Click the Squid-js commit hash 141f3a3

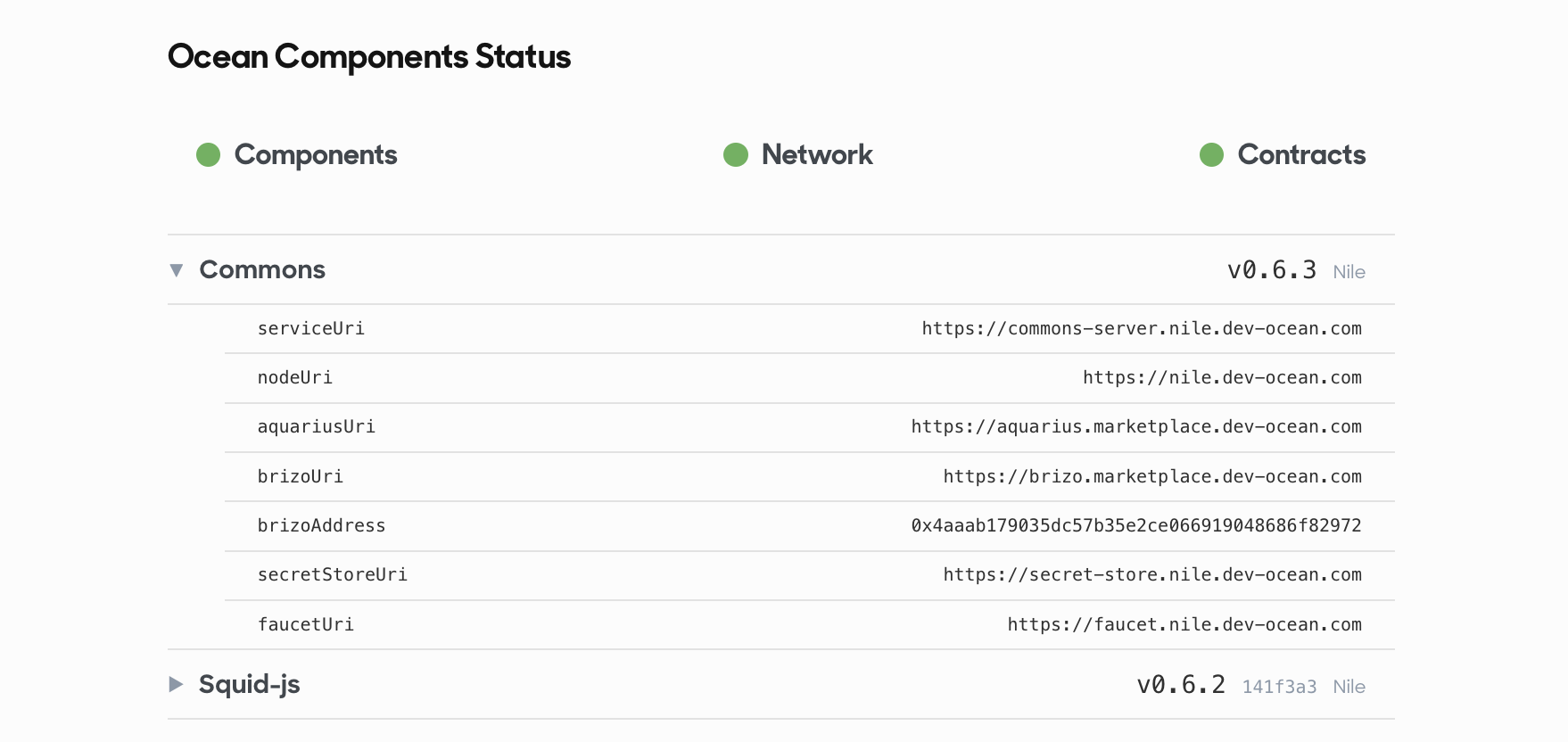pyautogui.click(x=1279, y=687)
